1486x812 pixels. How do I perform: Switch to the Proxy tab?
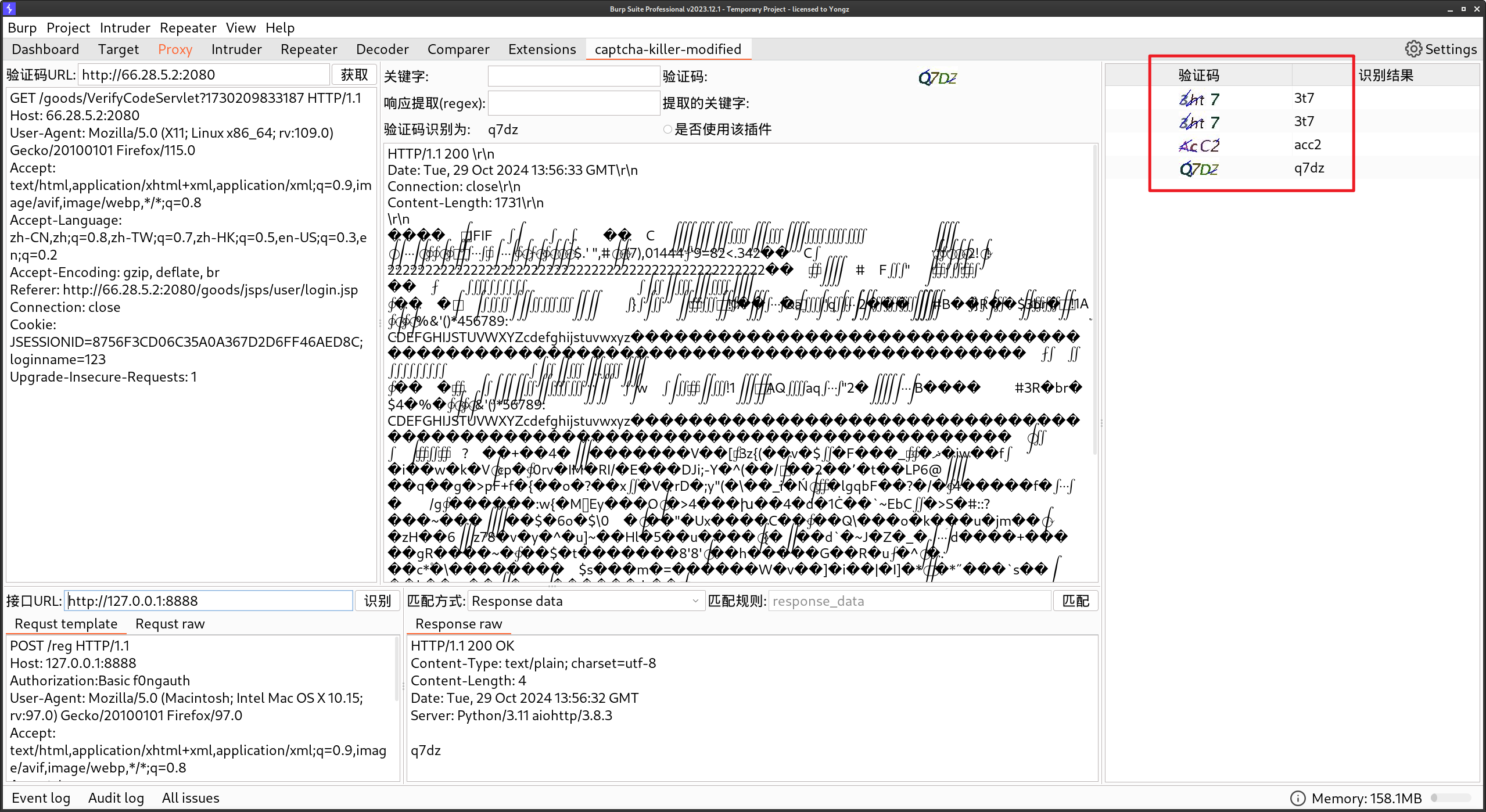point(175,49)
